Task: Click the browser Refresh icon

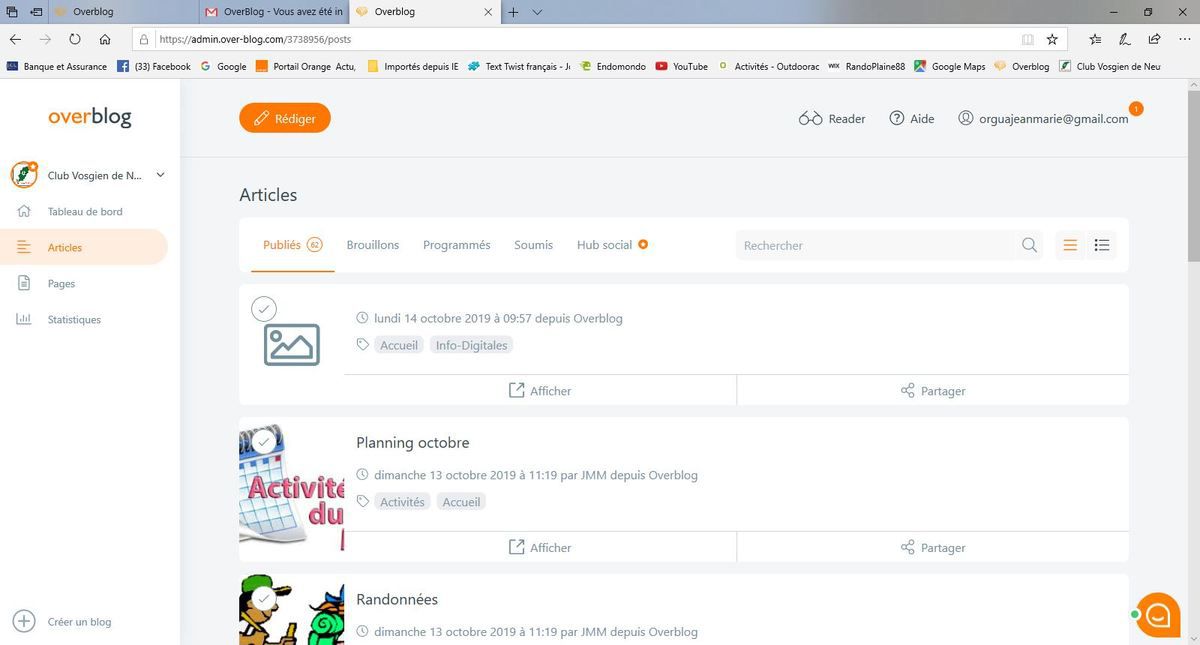Action: click(x=75, y=39)
